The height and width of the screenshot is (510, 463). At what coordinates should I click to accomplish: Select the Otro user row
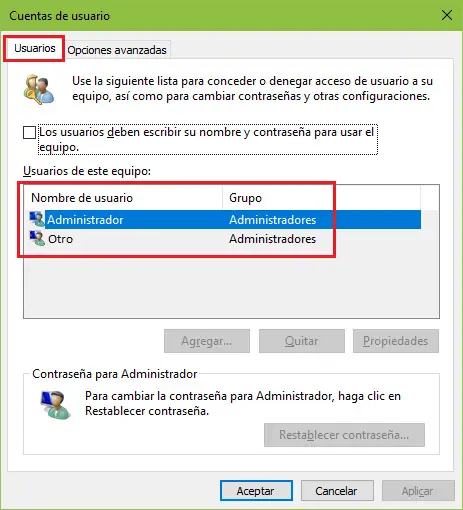click(225, 239)
